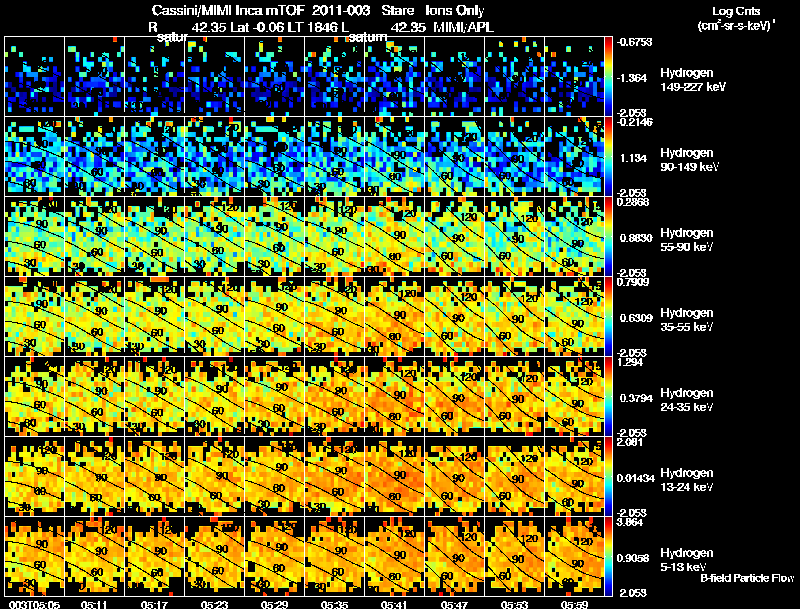Select the color scale bar for Hydrogen 149-227 keV
This screenshot has width=800, height=609.
608,76
